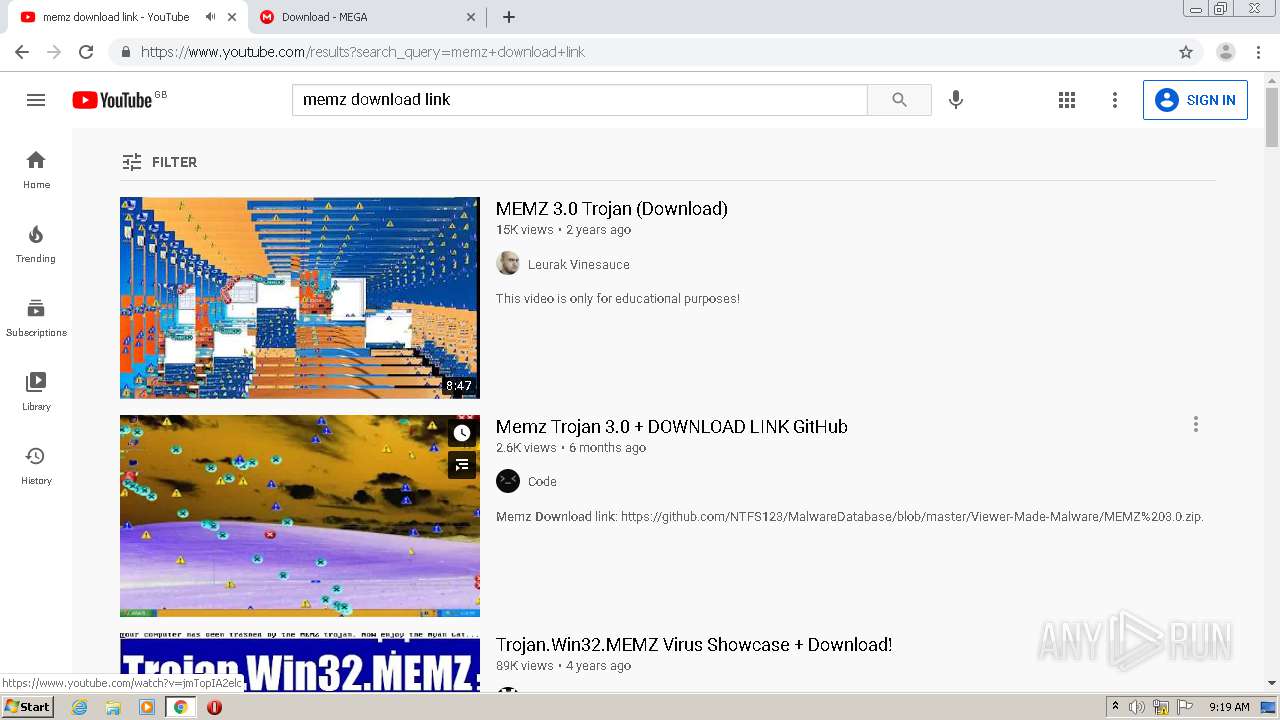The image size is (1280, 720).
Task: Open the YouTube hamburger guide menu
Action: pos(36,100)
